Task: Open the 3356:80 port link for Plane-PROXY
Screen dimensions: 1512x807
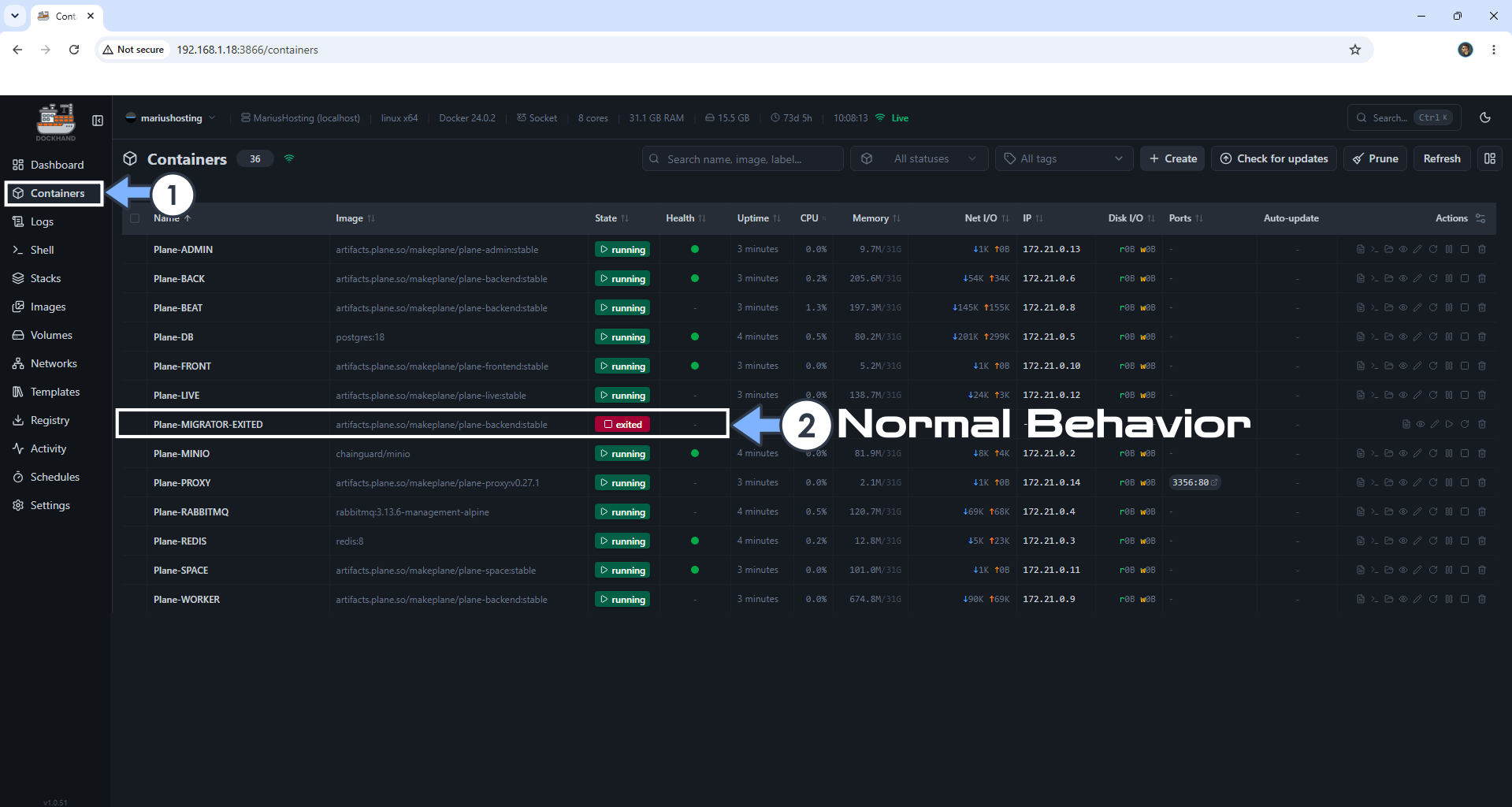Action: [x=1194, y=482]
